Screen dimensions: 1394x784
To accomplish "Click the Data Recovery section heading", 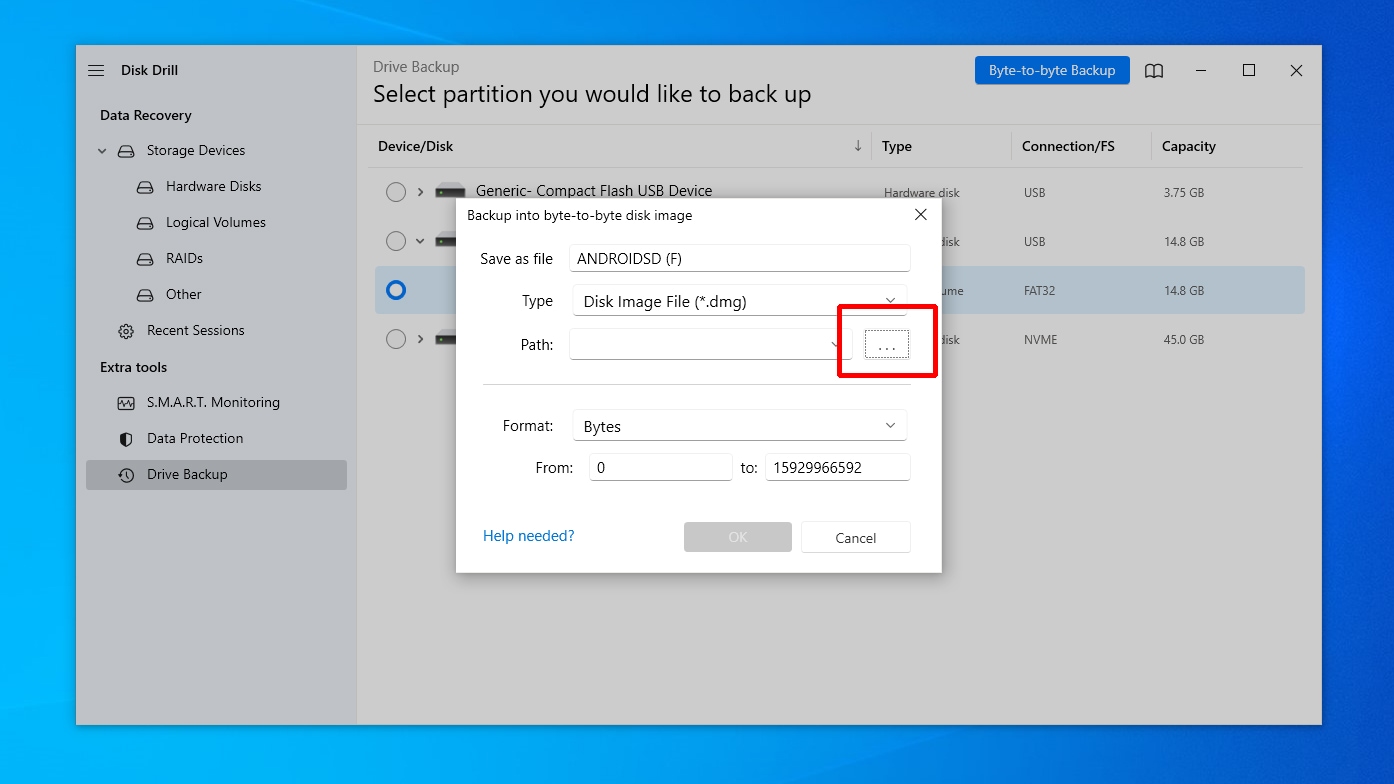I will pyautogui.click(x=146, y=115).
